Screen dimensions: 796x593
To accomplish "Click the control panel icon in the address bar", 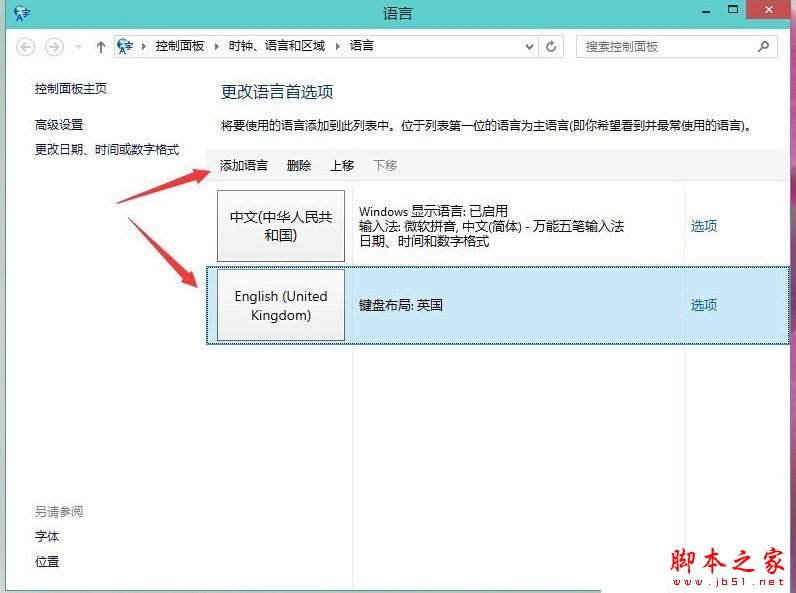I will point(126,46).
